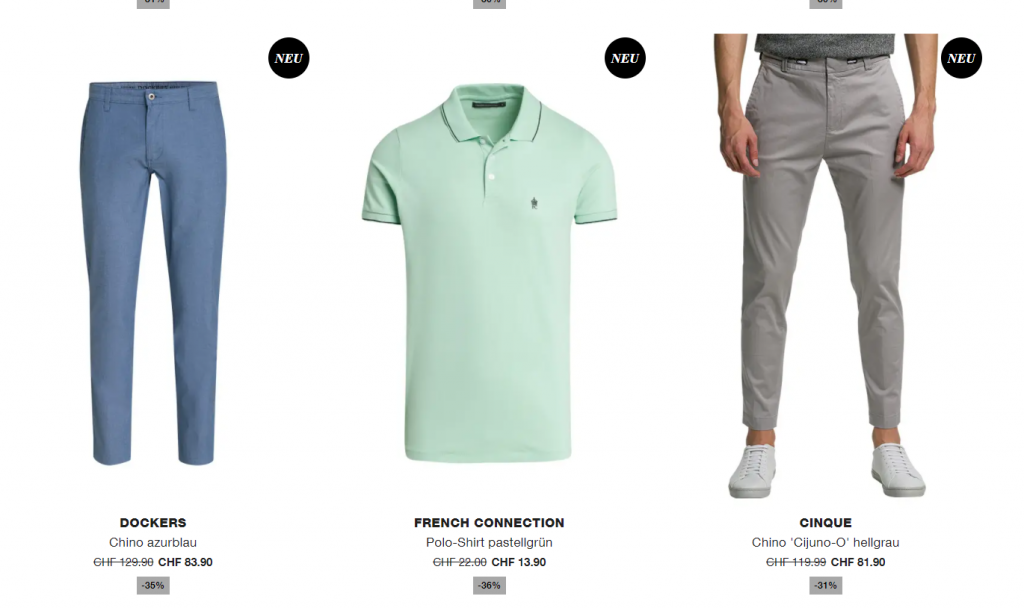The height and width of the screenshot is (608, 1024).
Task: Click the sale price CHF 81.90
Action: point(858,562)
